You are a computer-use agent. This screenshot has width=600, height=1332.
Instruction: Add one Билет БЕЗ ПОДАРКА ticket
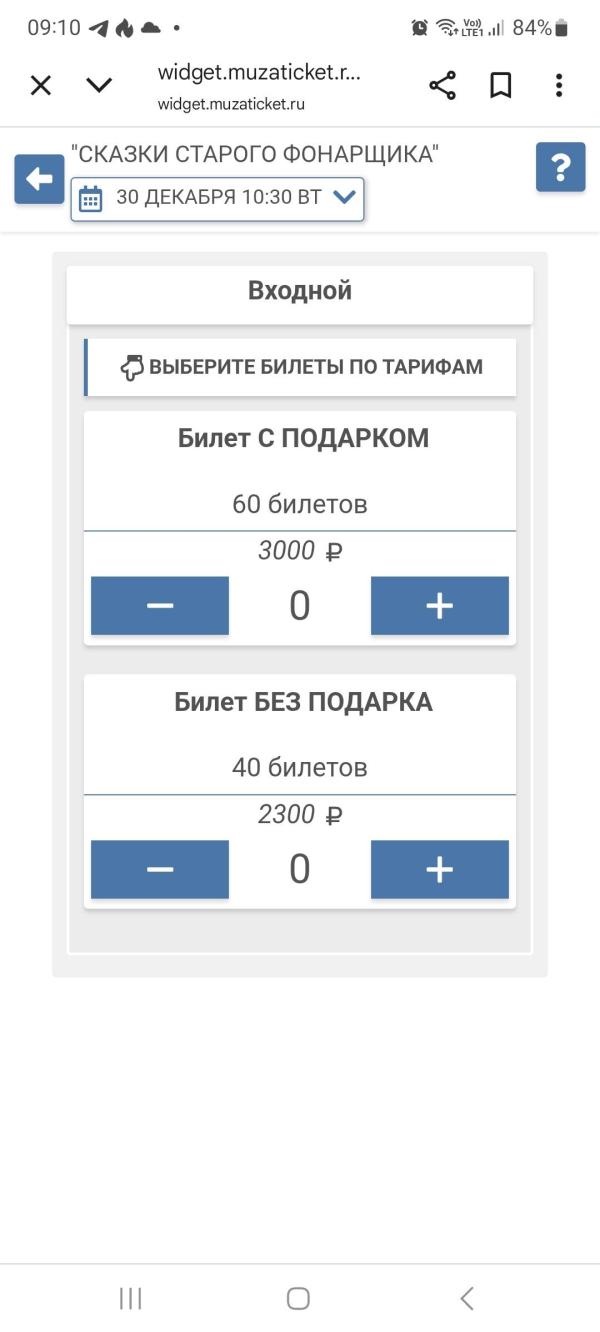439,870
